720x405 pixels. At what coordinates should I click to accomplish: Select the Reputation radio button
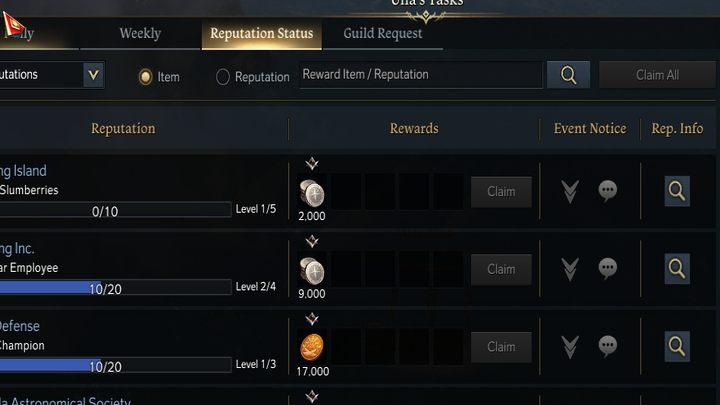tap(223, 77)
